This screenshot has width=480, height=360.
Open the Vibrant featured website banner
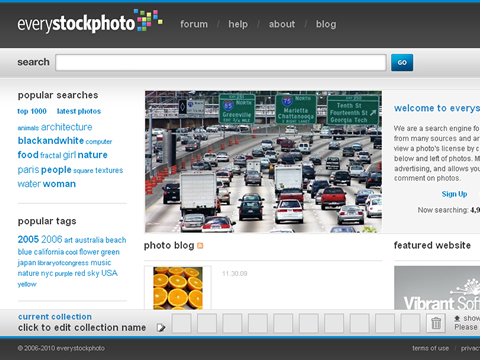point(437,288)
